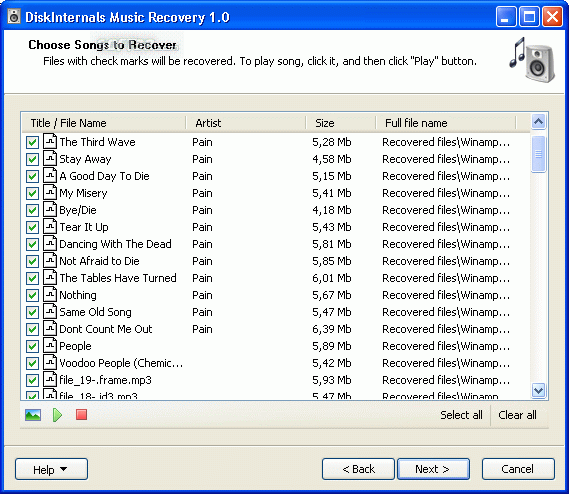Image resolution: width=569 pixels, height=494 pixels.
Task: Click file icon next to Stay Away
Action: [50, 158]
